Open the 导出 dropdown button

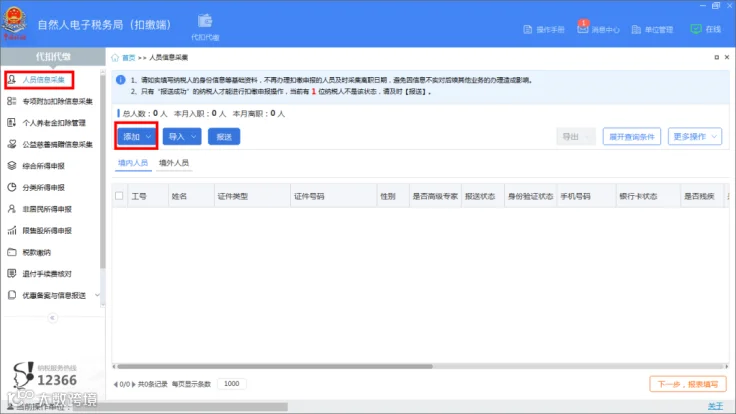tap(575, 137)
